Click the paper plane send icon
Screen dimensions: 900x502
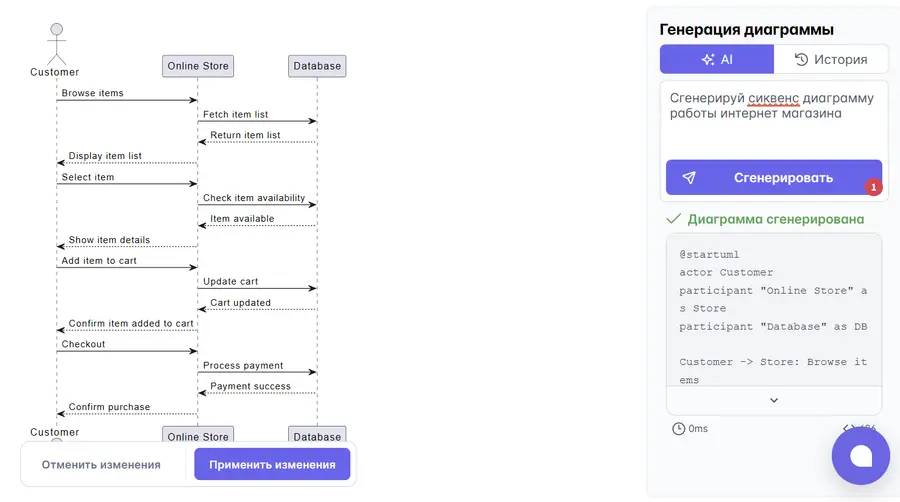689,178
